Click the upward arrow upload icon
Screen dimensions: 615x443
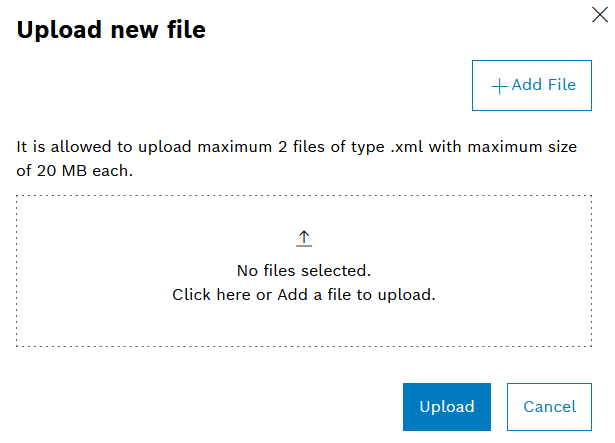(304, 238)
